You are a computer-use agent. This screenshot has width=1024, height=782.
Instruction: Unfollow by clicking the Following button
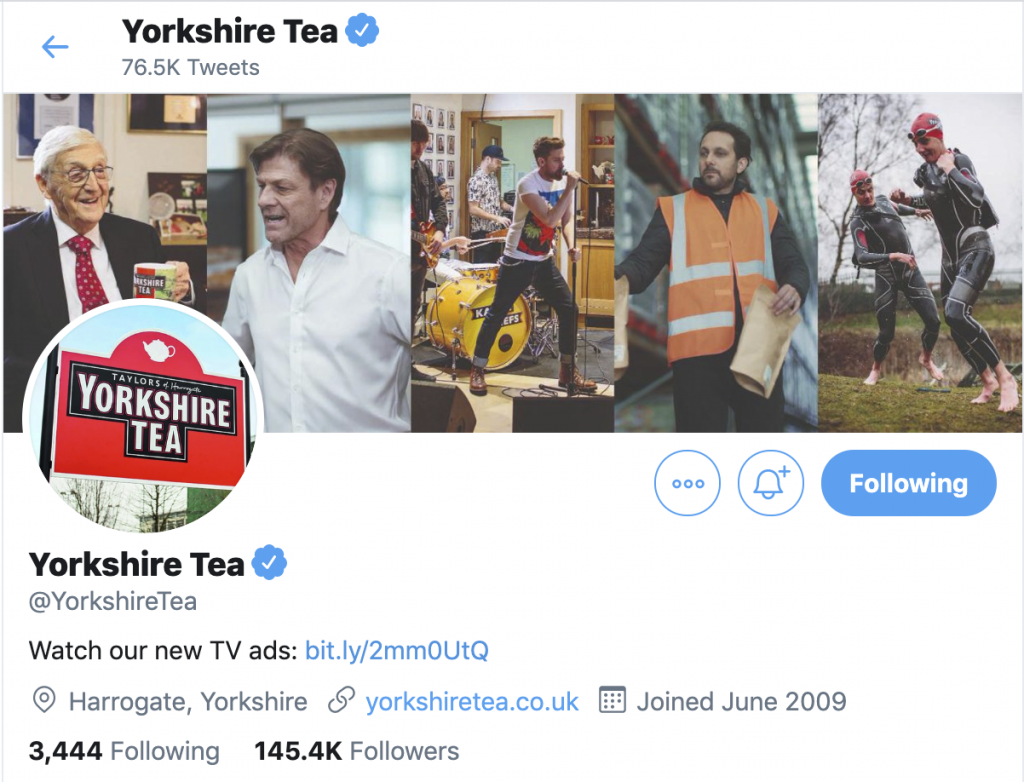[x=908, y=483]
